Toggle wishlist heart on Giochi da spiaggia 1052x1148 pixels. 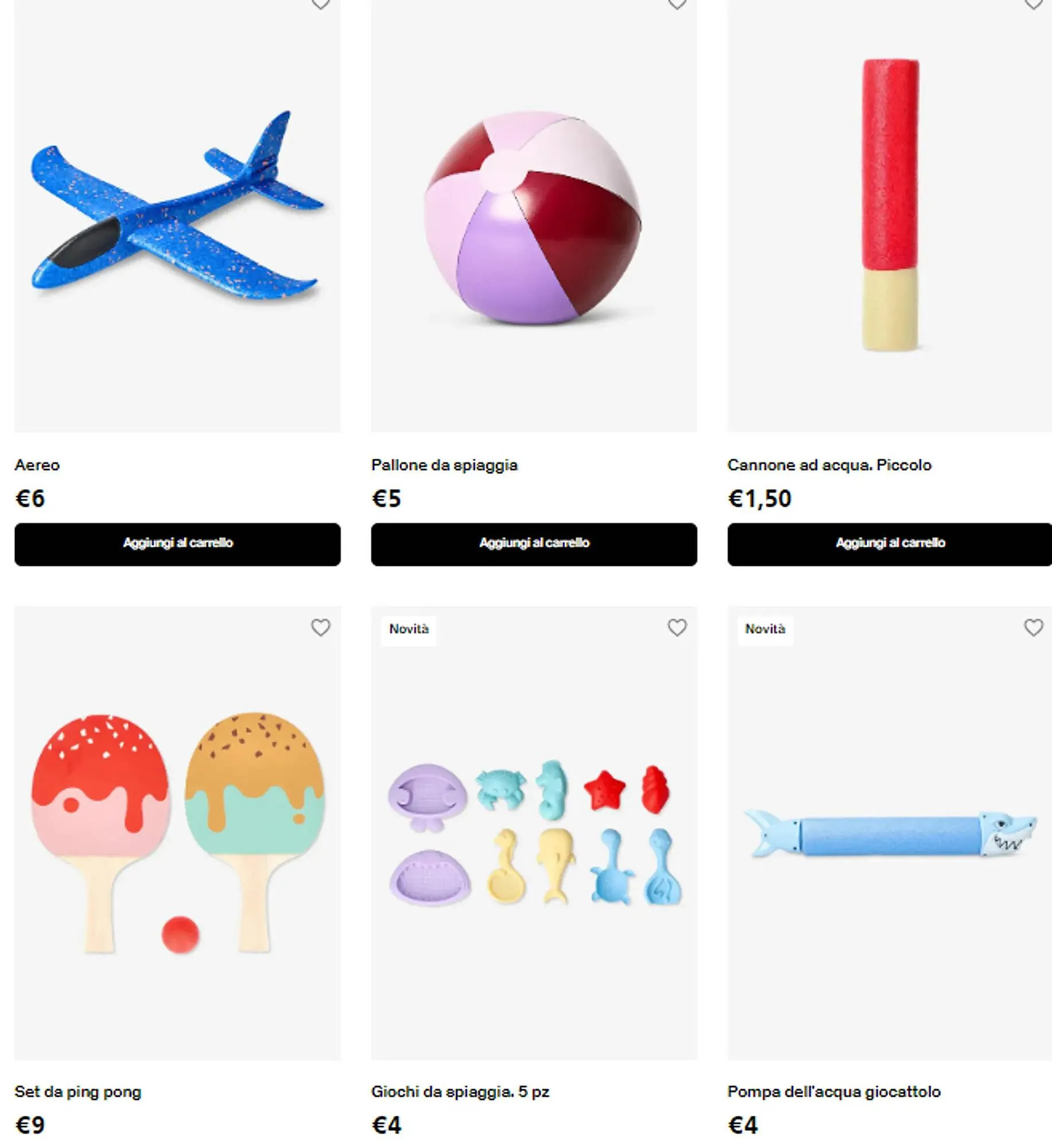[677, 627]
